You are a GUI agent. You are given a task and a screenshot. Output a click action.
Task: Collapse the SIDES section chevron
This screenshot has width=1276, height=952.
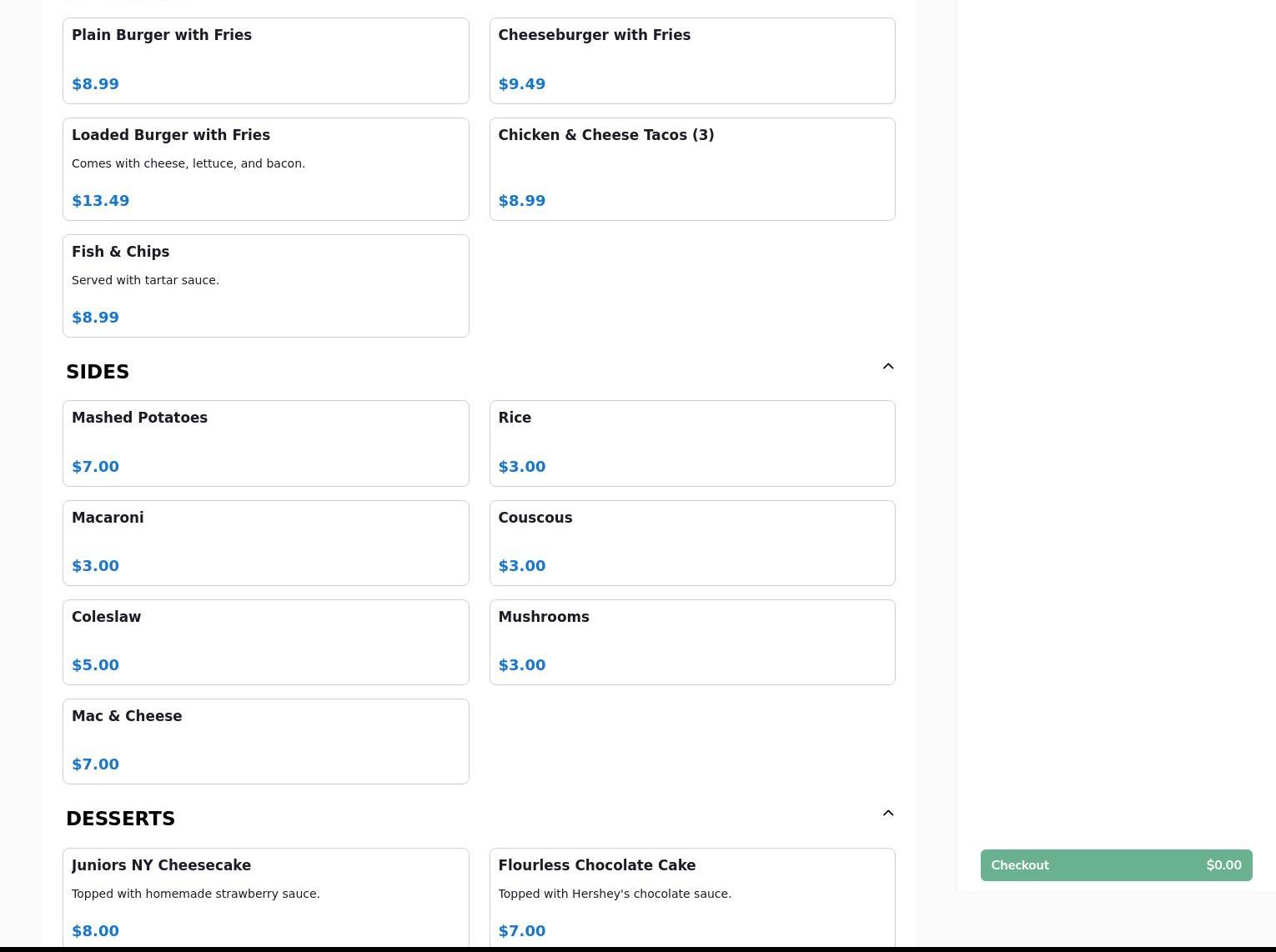coord(888,367)
